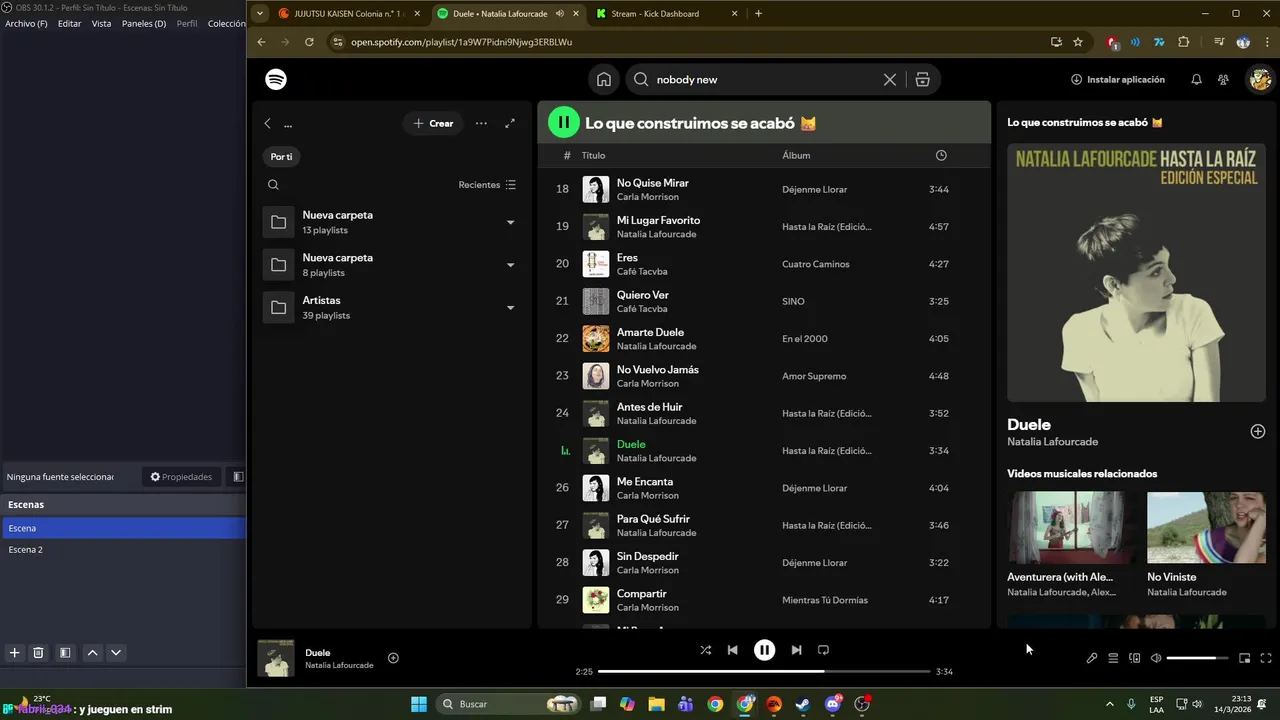Click the Instalar aplicación link

(1118, 79)
